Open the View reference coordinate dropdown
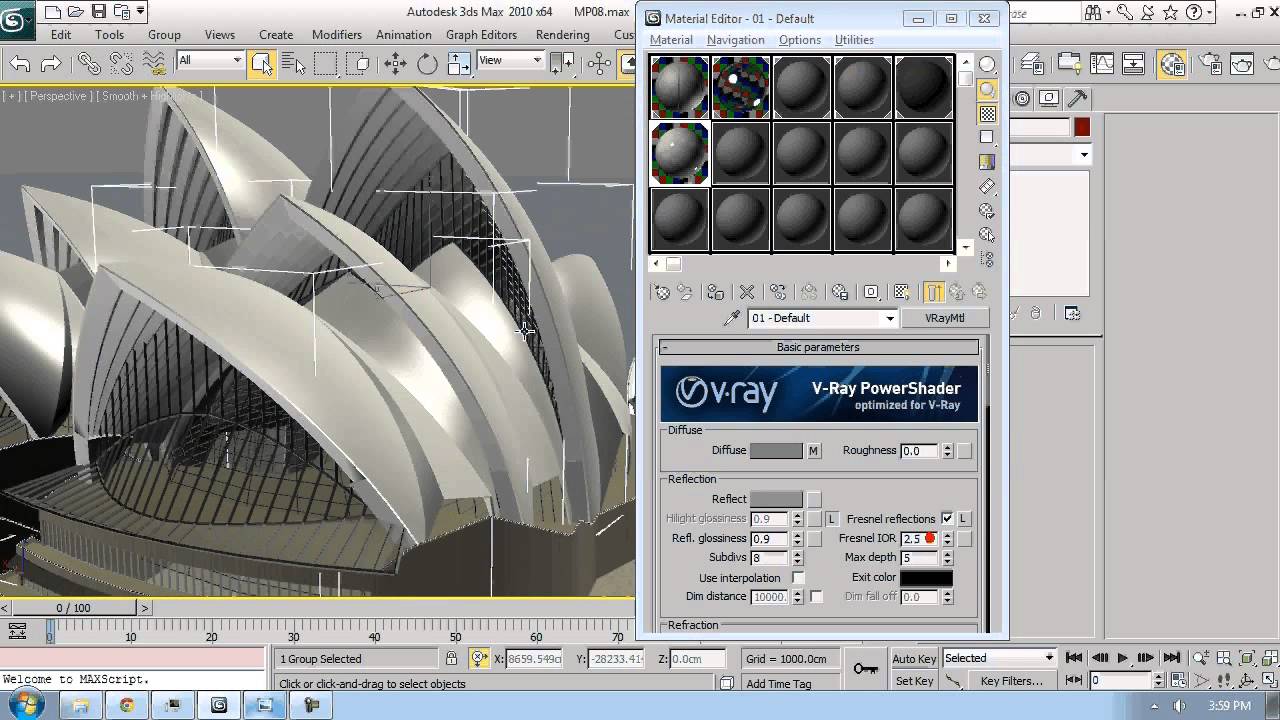 [537, 60]
